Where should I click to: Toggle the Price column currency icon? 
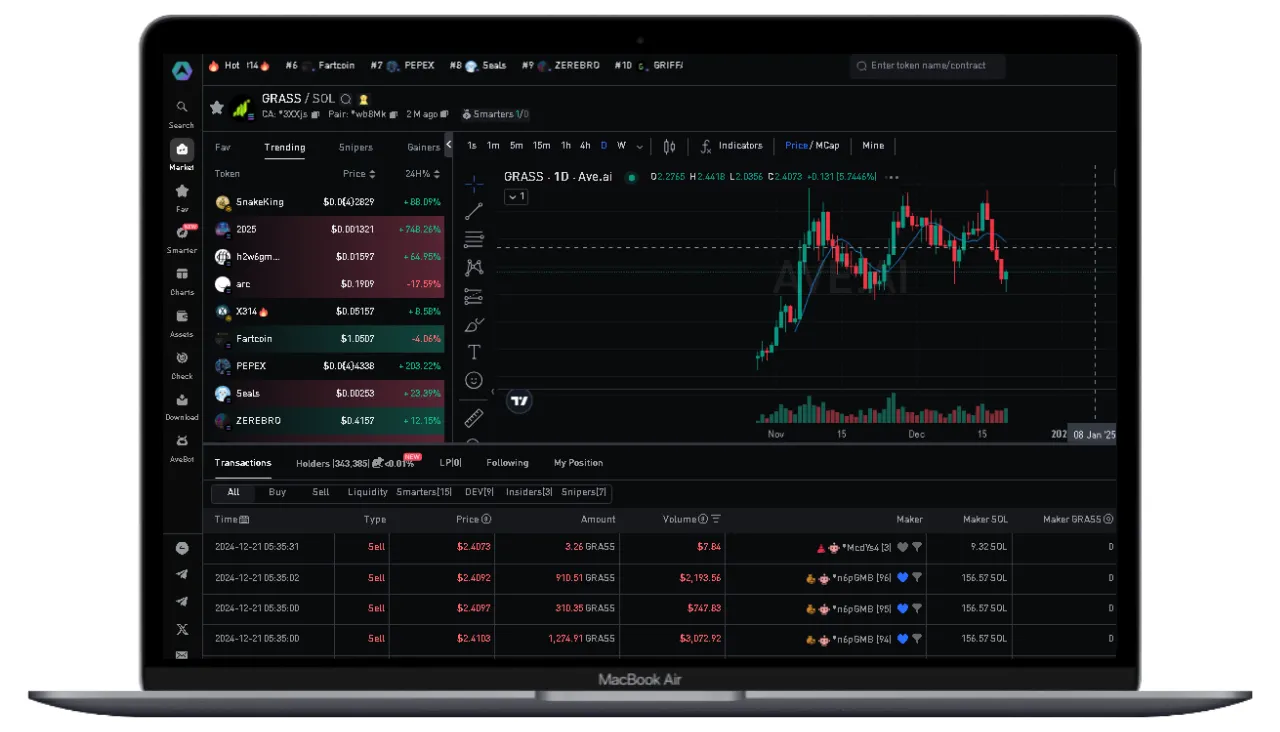[486, 519]
